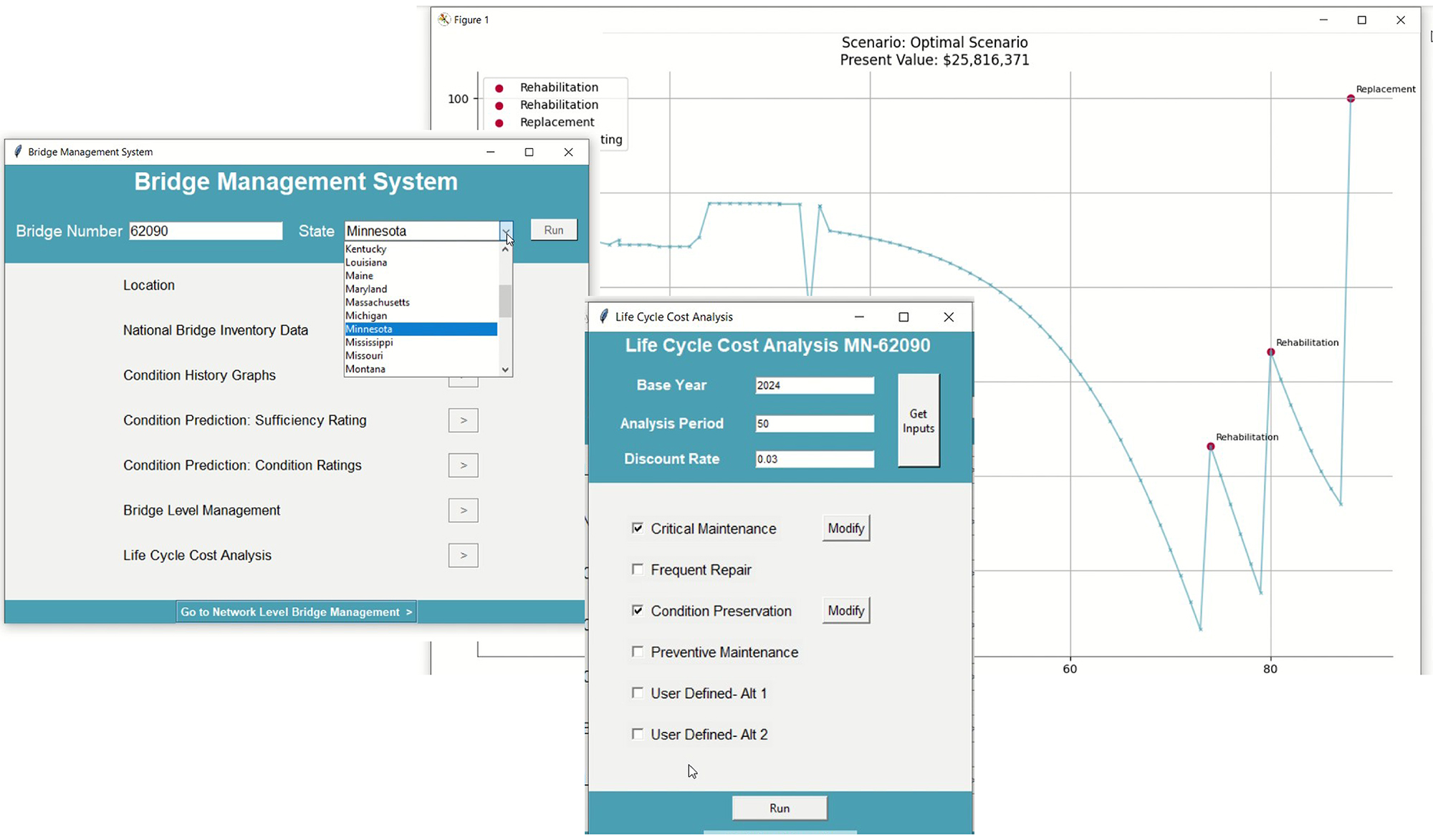
Task: Check the User Defined- Alt 2 option
Action: (x=637, y=734)
